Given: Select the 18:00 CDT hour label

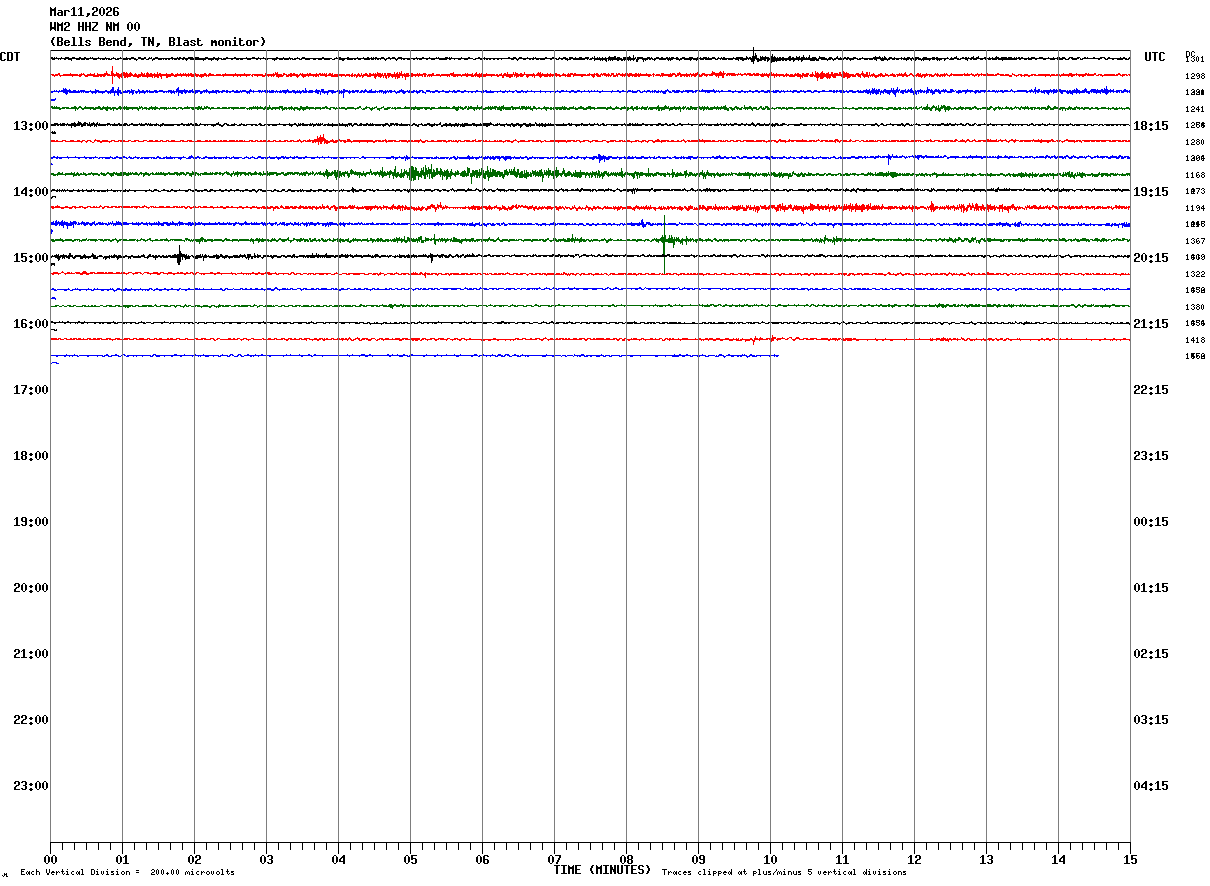Looking at the screenshot, I should coord(31,456).
